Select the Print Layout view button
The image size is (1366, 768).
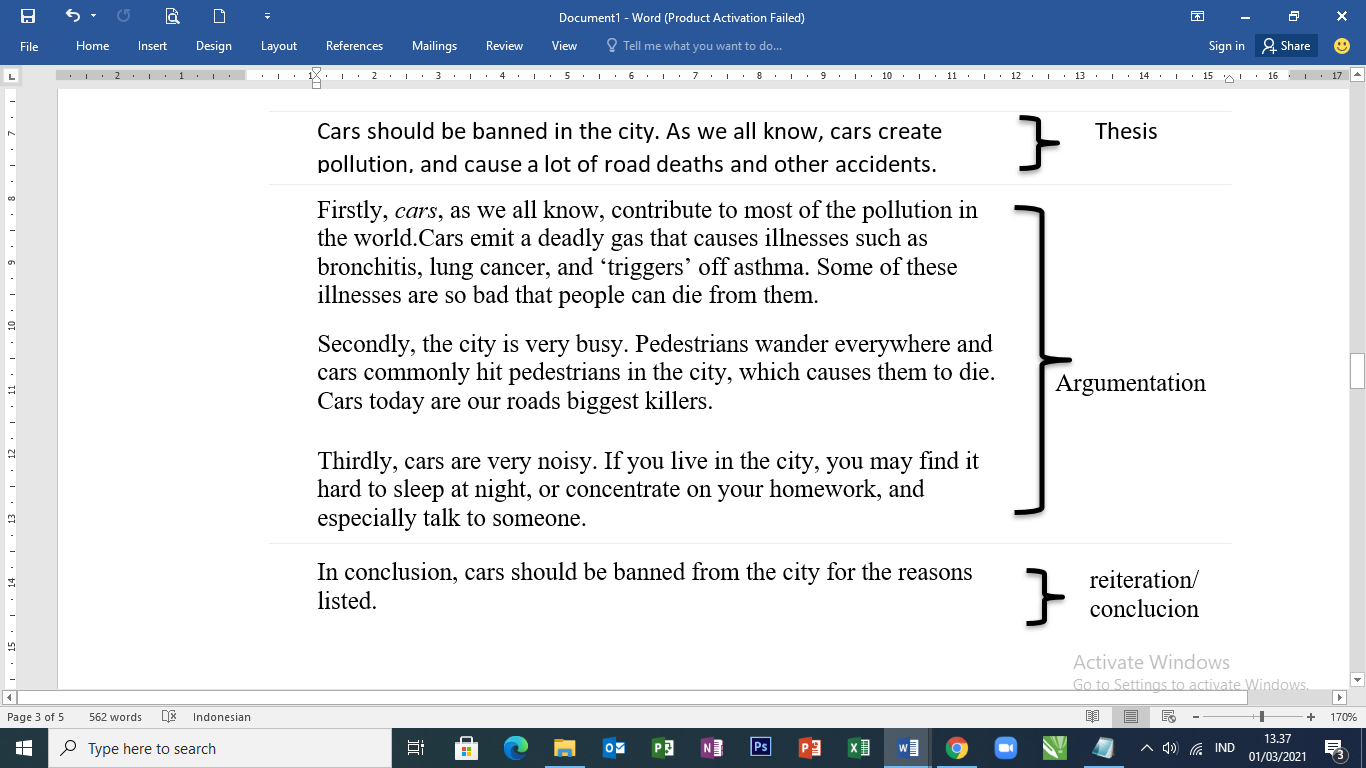click(1131, 717)
